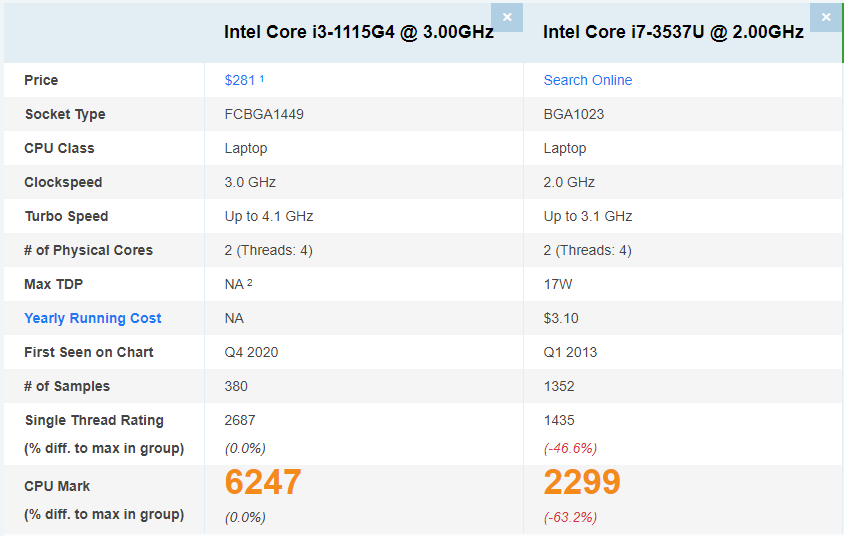Remove Intel Core i3-1115G4 column with X
Image resolution: width=844 pixels, height=536 pixels.
pyautogui.click(x=507, y=17)
